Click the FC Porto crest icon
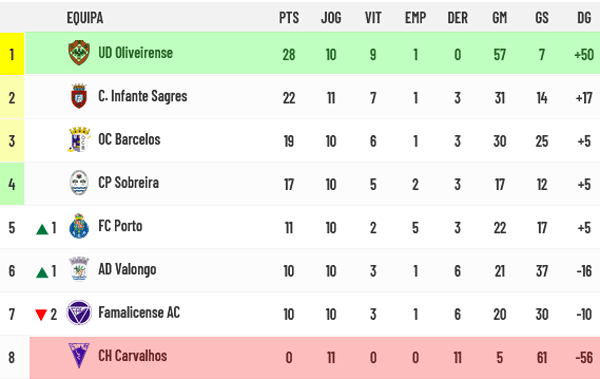Screen dimensions: 600x379 click(79, 226)
